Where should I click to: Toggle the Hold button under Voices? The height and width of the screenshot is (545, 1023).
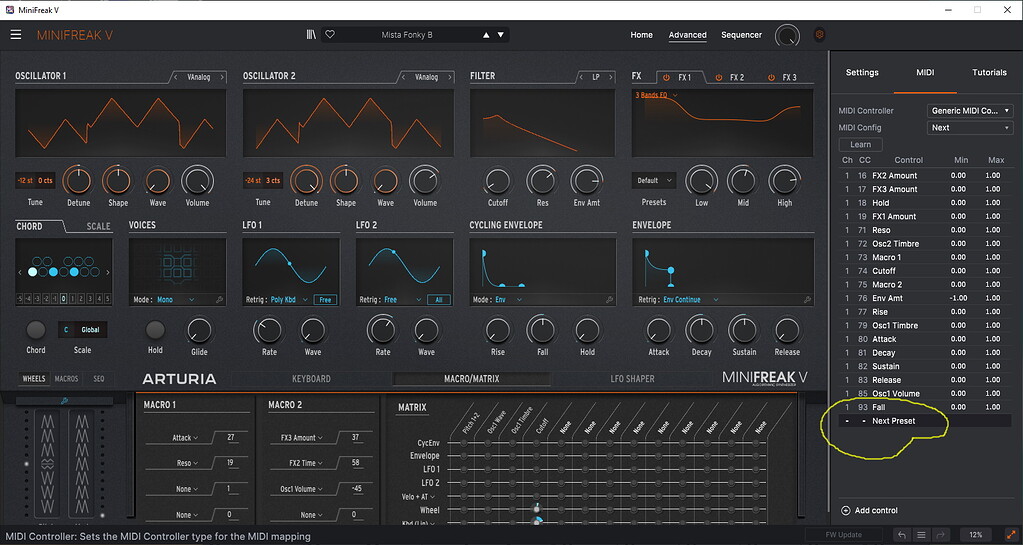[155, 330]
